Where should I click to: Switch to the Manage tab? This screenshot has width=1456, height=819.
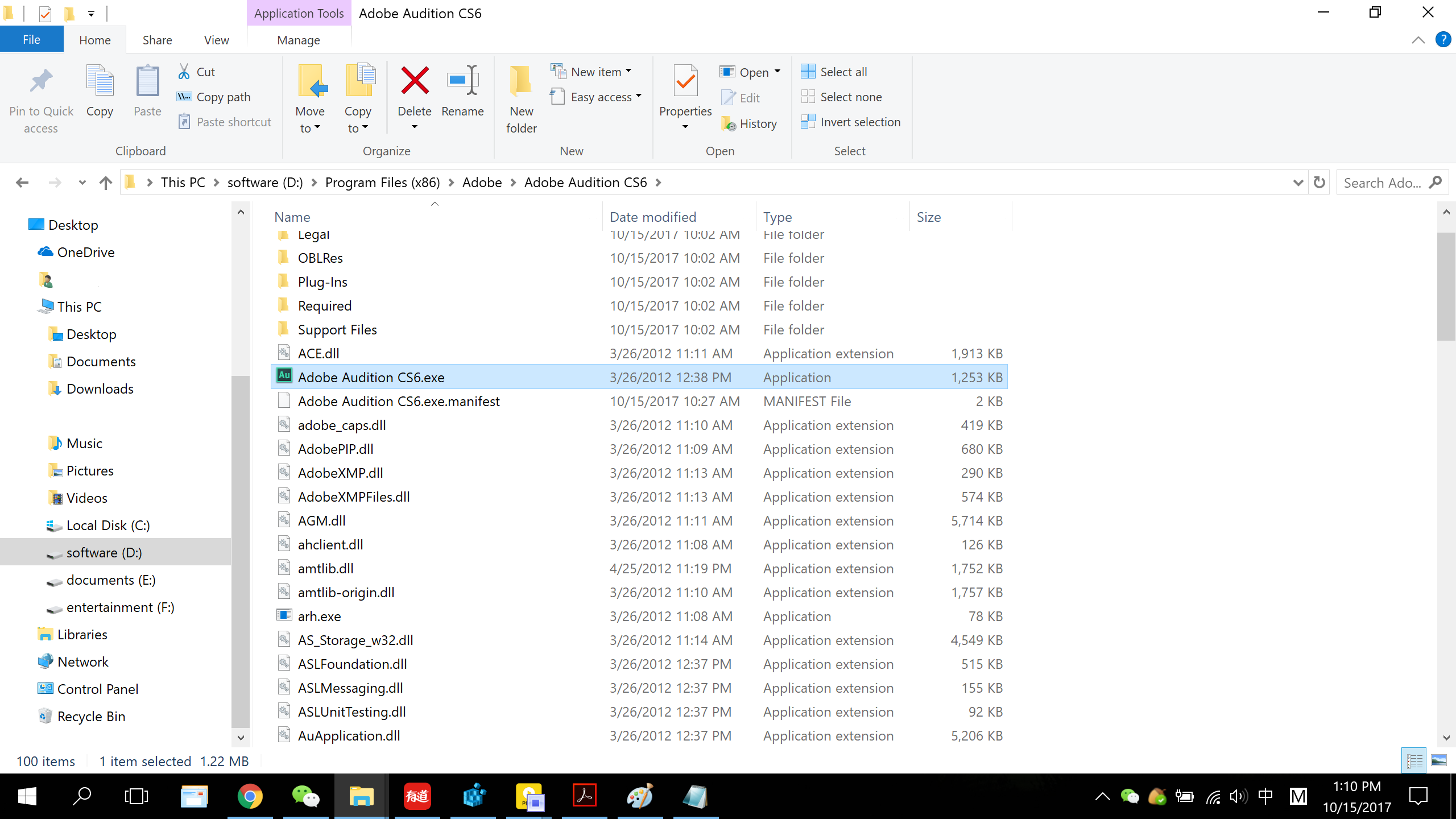(x=299, y=40)
